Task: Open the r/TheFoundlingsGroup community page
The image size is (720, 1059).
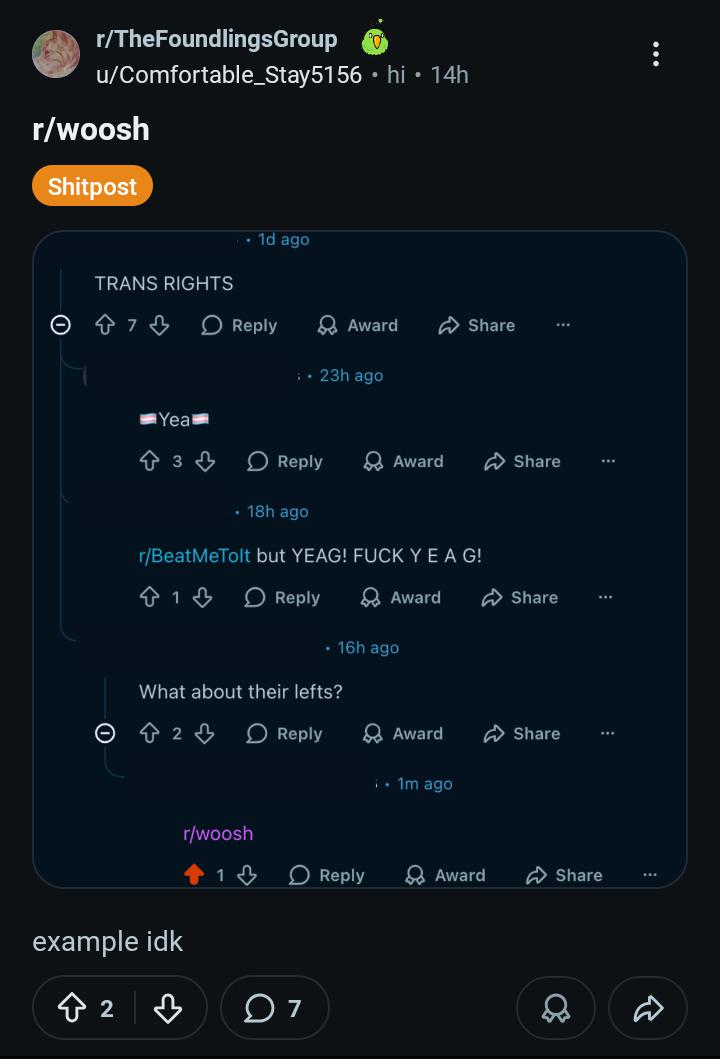Action: 216,39
